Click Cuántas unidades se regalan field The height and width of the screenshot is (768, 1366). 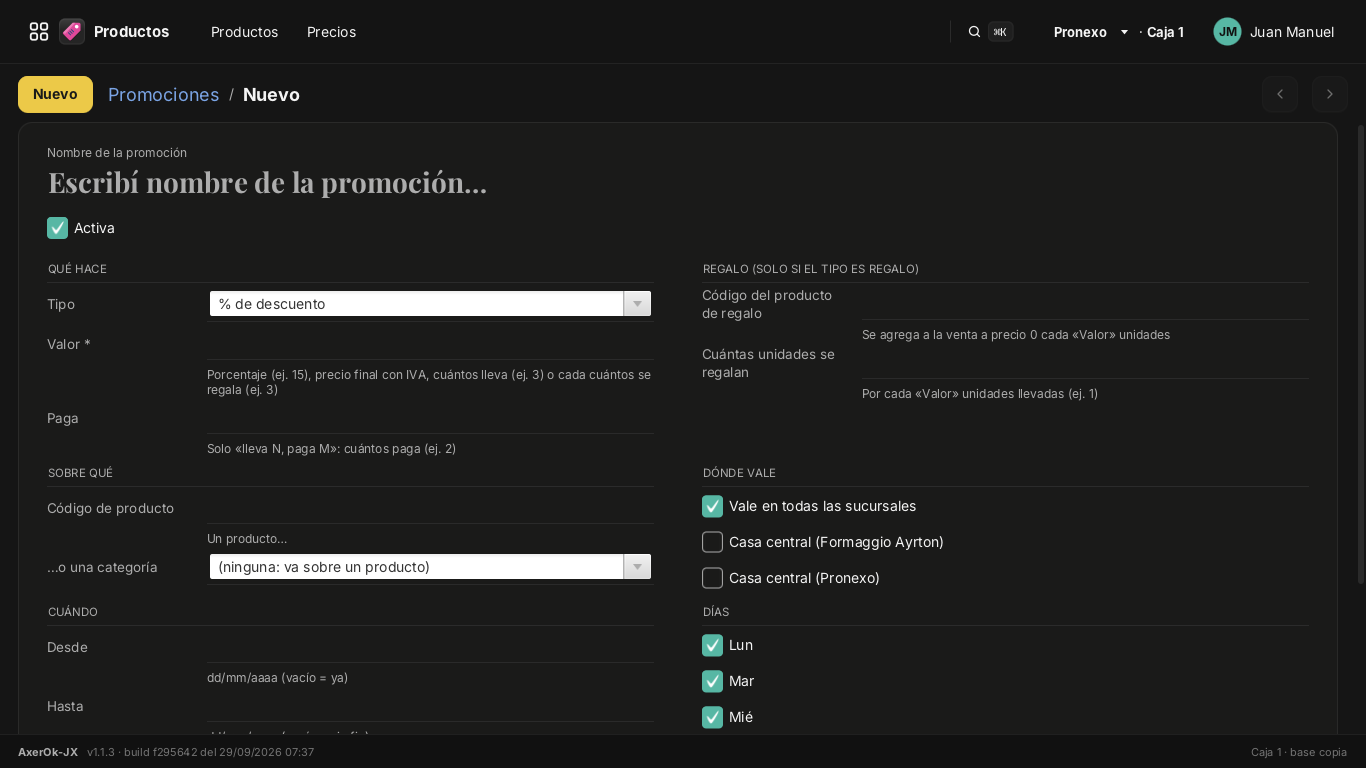coord(1085,363)
